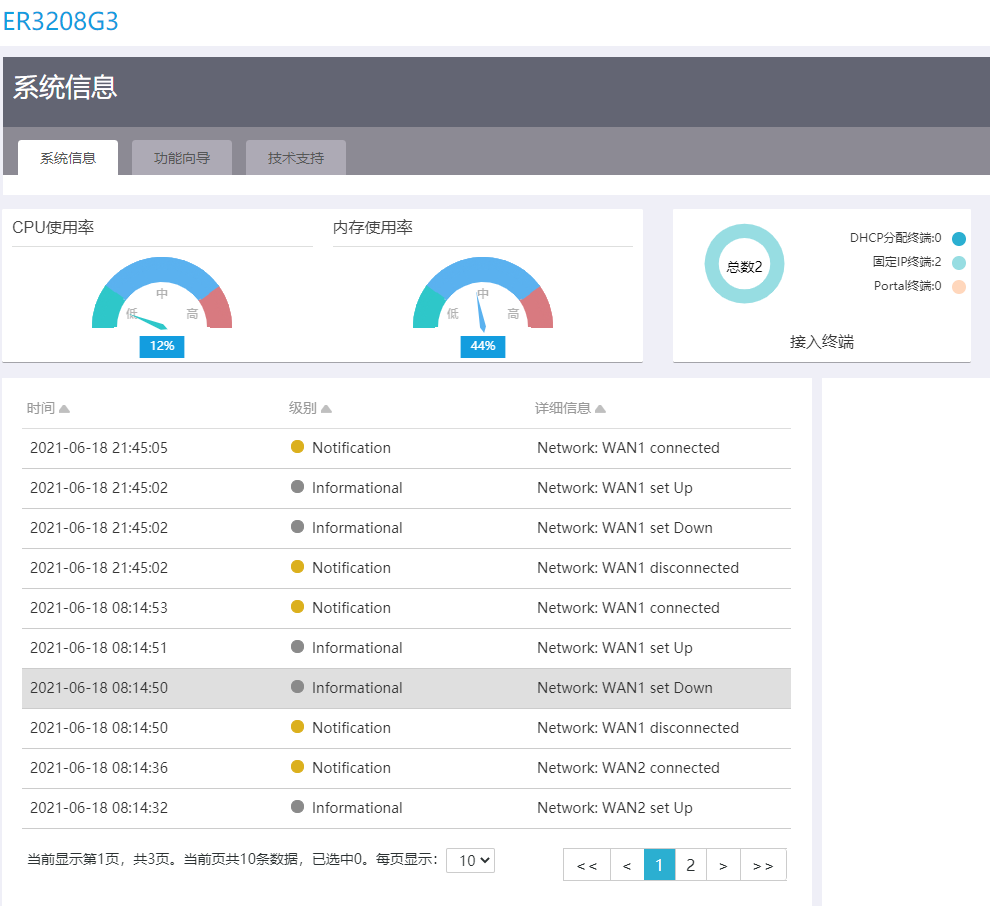This screenshot has width=990, height=906.
Task: Click the 详细信息 column sort triangle
Action: 600,409
